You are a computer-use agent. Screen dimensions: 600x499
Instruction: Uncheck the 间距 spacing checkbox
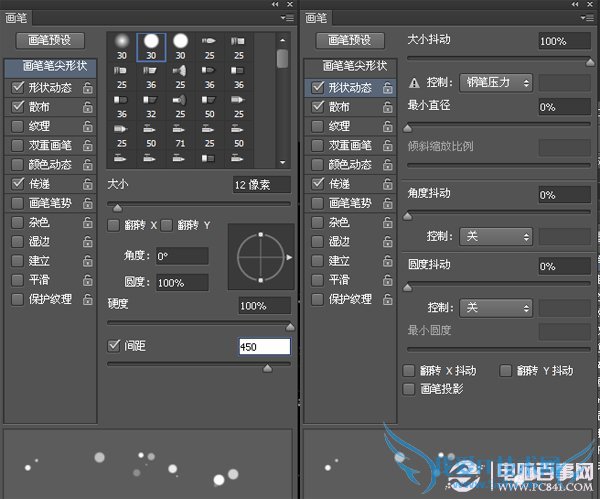pyautogui.click(x=114, y=346)
